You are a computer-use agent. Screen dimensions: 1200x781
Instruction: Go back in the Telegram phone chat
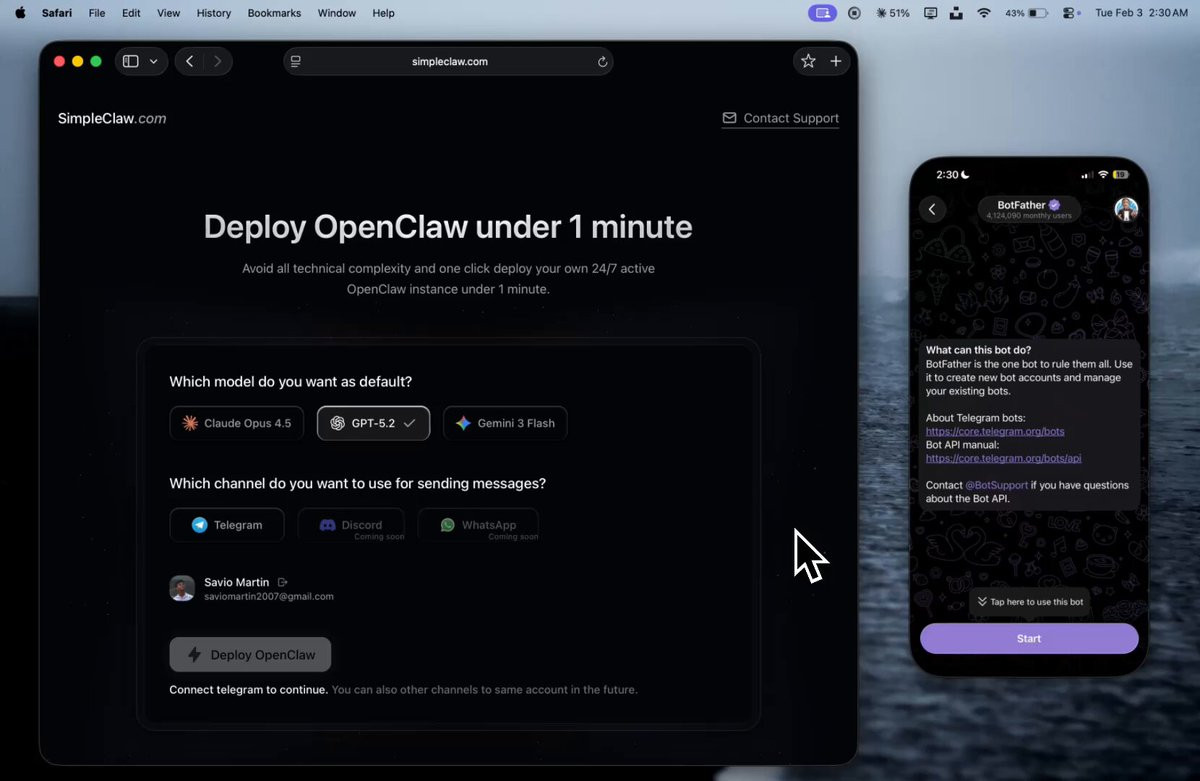(932, 209)
